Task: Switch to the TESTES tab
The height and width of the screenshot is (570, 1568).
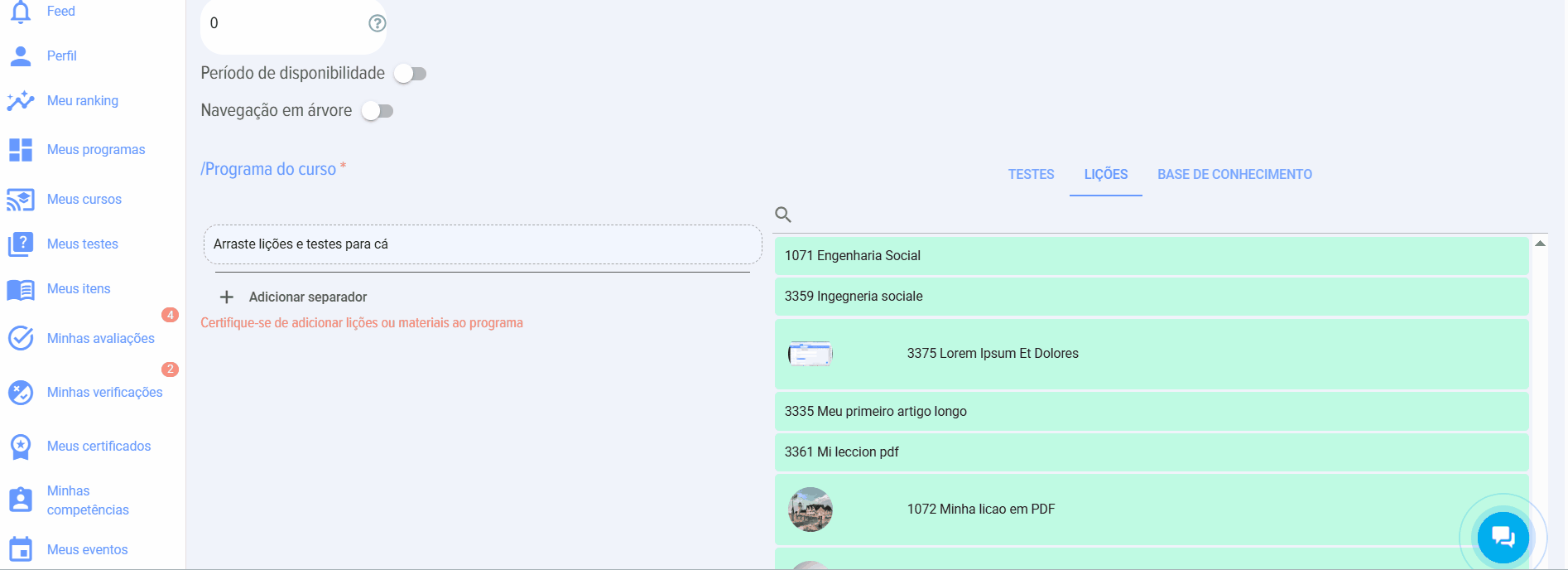Action: (x=1031, y=175)
